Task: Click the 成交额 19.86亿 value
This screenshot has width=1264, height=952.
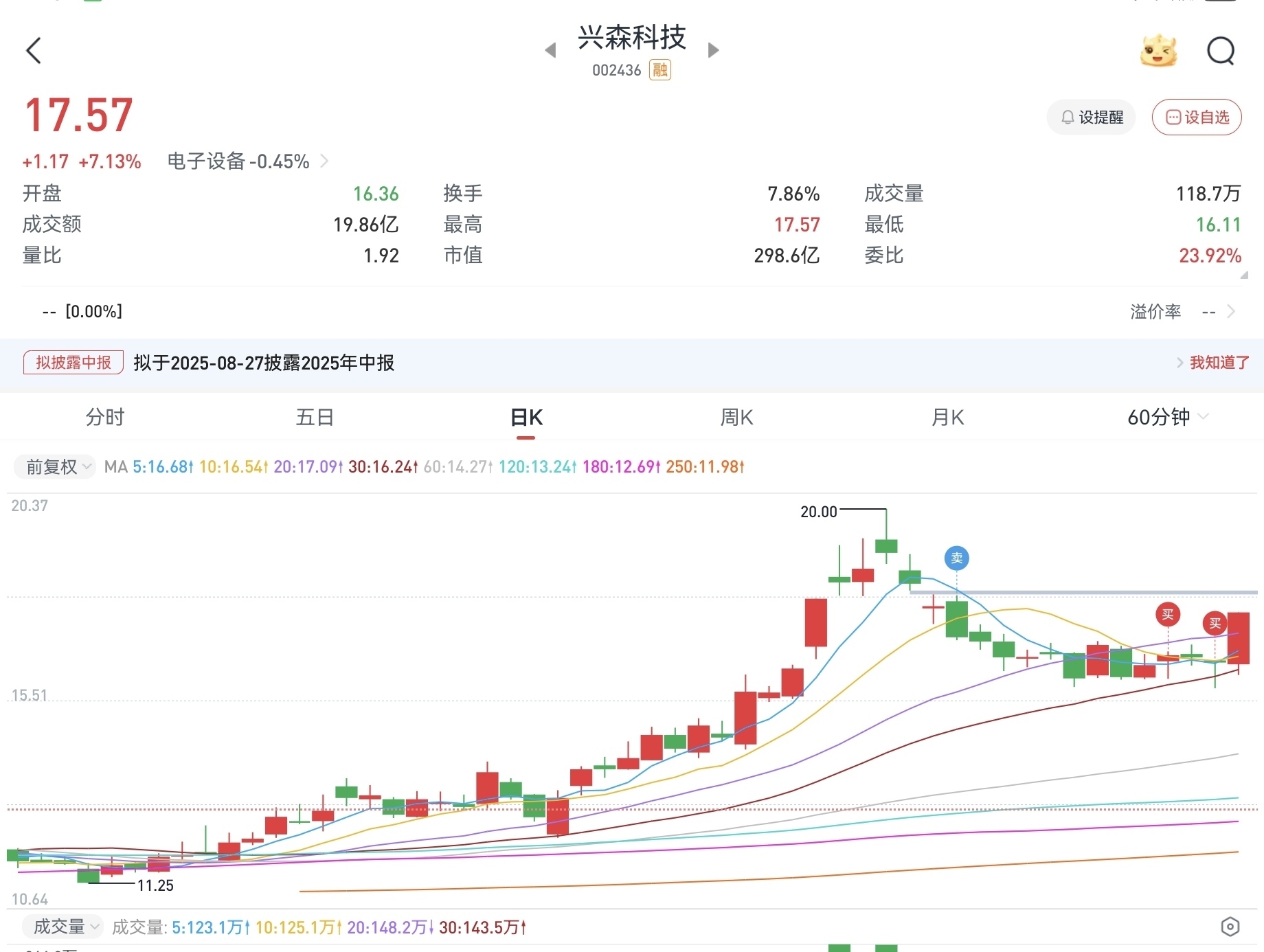Action: [366, 225]
